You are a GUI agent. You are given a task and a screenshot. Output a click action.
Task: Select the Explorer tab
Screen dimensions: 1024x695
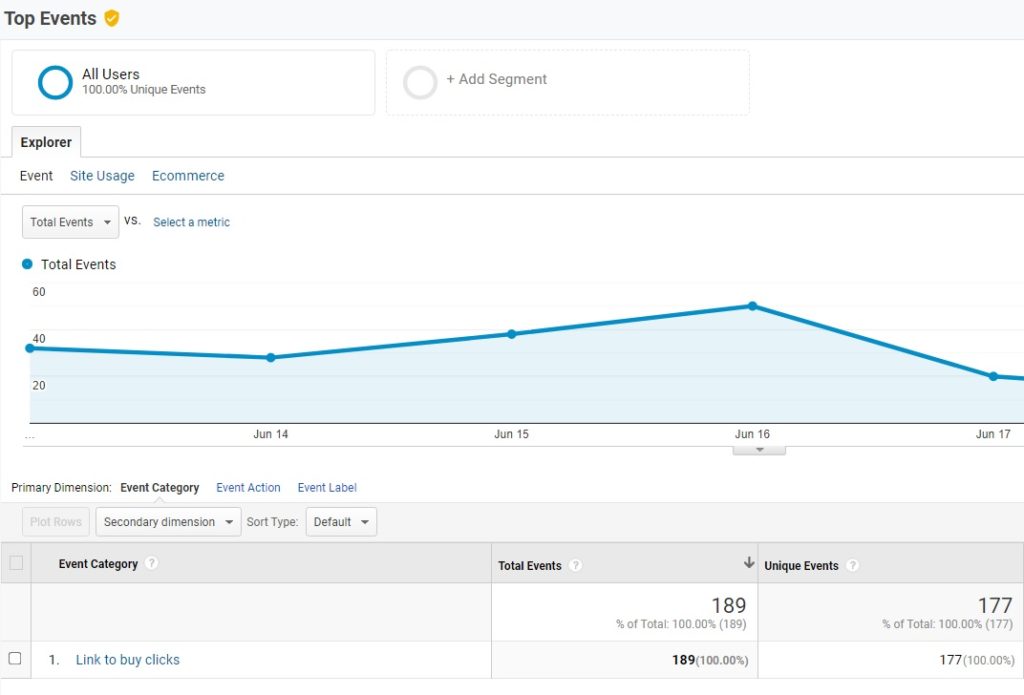click(x=46, y=142)
